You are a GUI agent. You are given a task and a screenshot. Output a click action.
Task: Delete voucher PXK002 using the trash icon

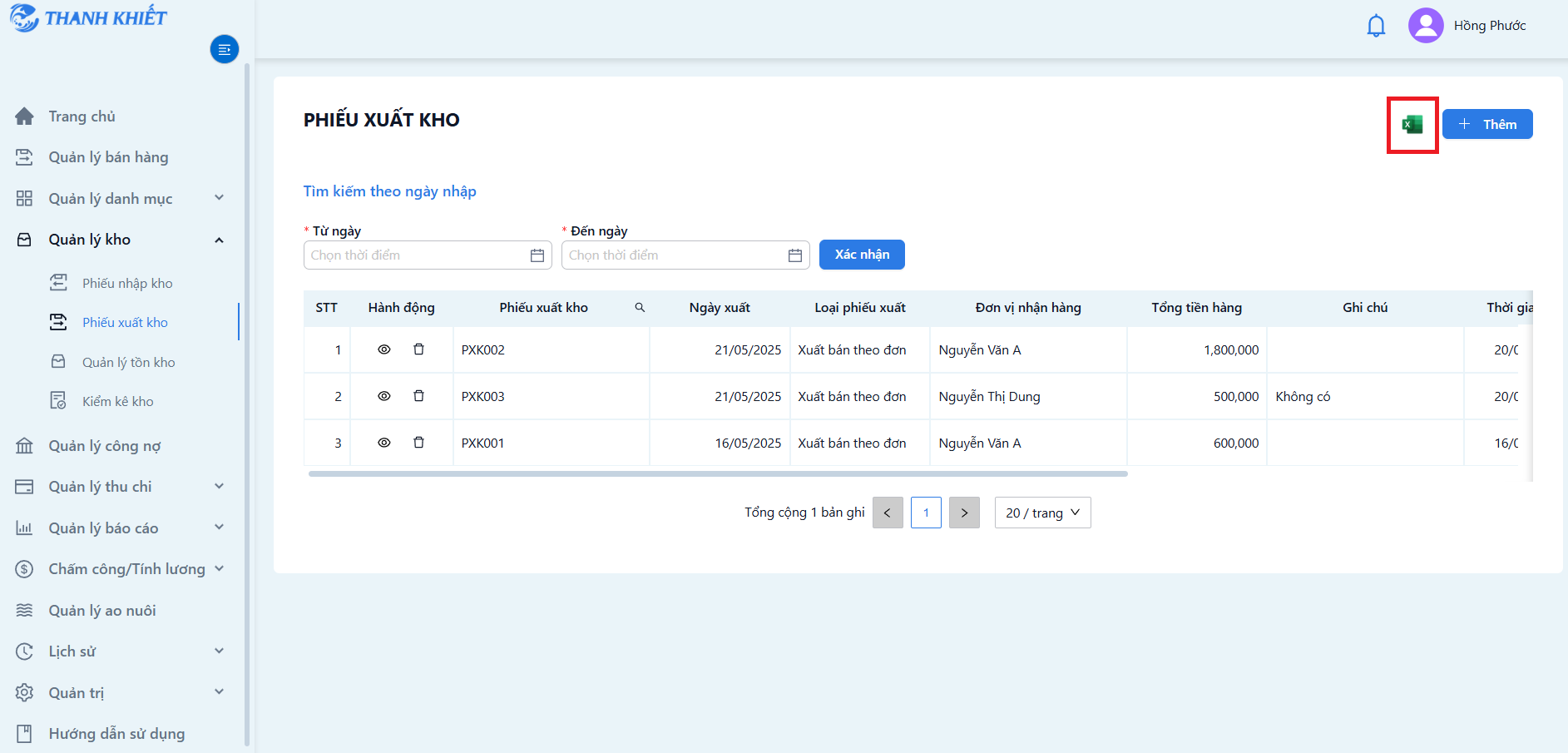coord(419,349)
